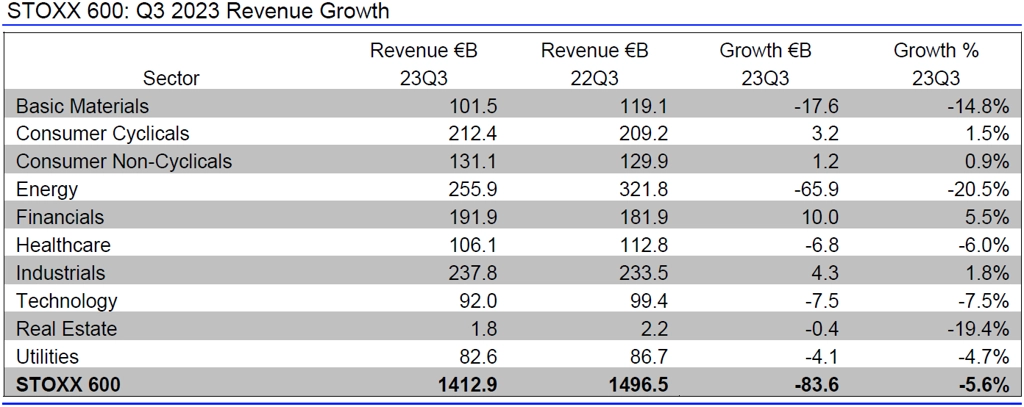Select the Utilities row label

click(x=47, y=356)
